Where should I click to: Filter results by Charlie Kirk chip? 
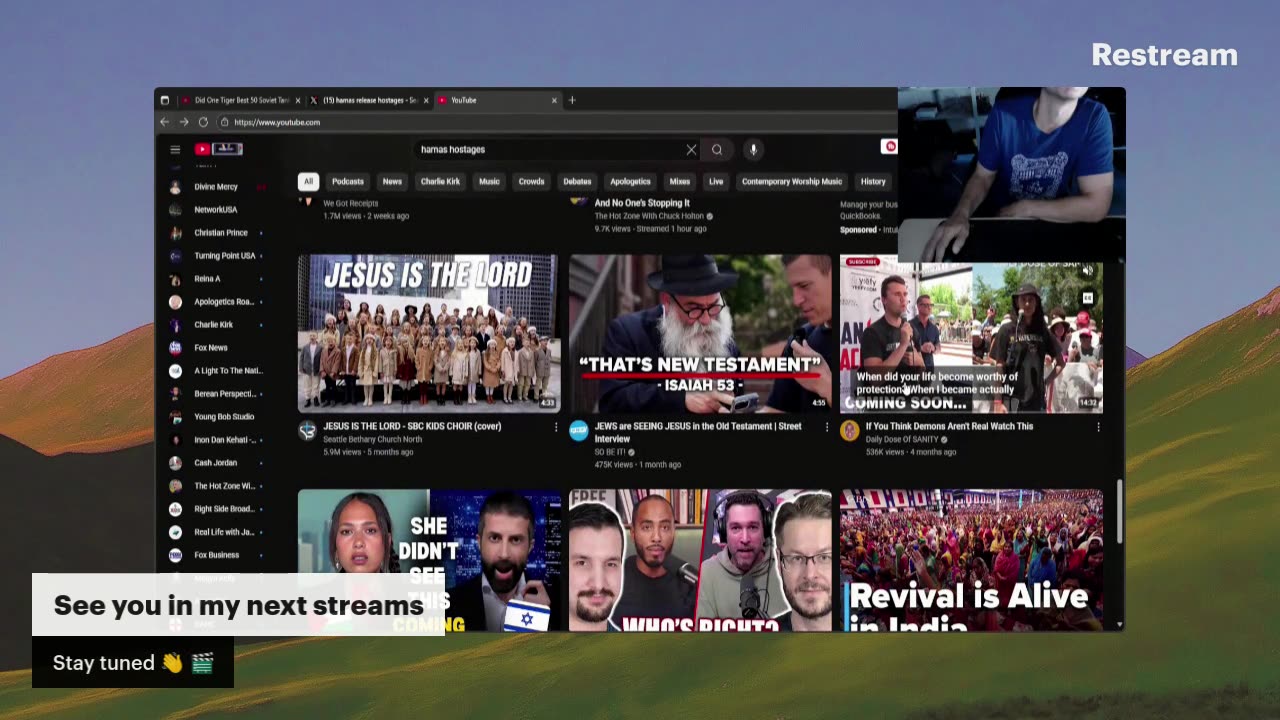tap(440, 182)
